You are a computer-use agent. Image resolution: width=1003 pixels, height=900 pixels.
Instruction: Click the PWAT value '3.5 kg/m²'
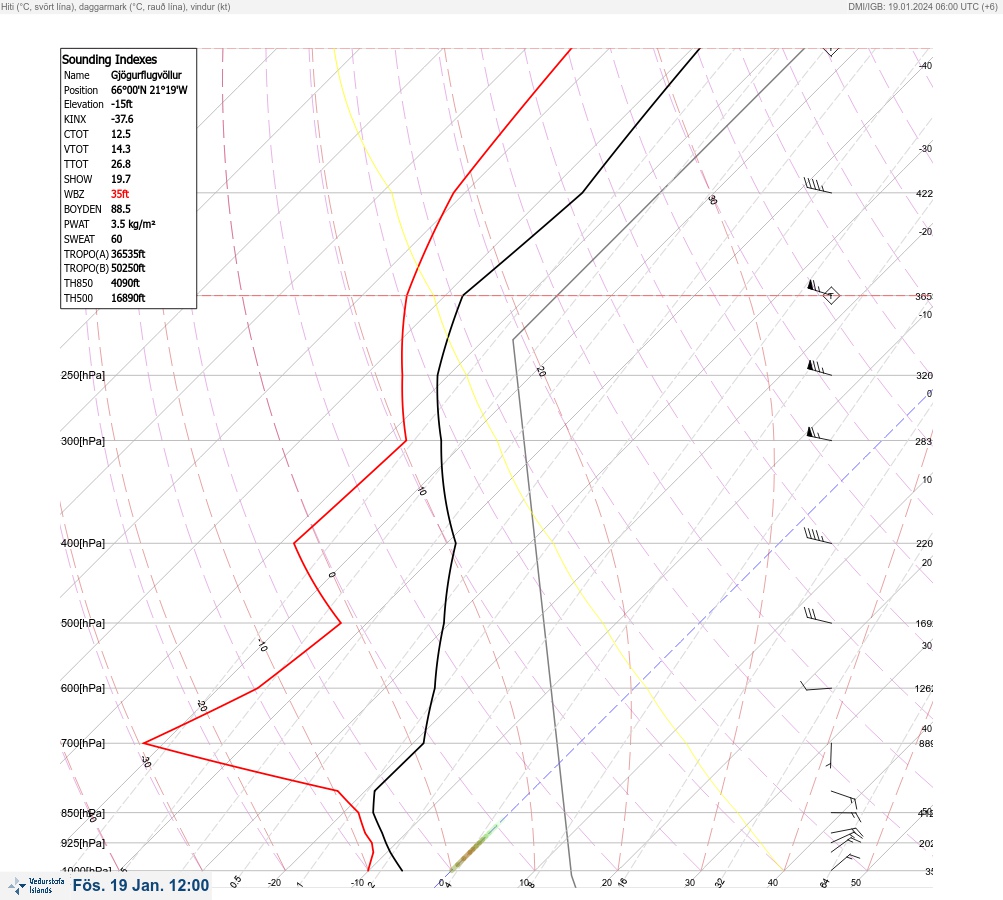point(133,224)
